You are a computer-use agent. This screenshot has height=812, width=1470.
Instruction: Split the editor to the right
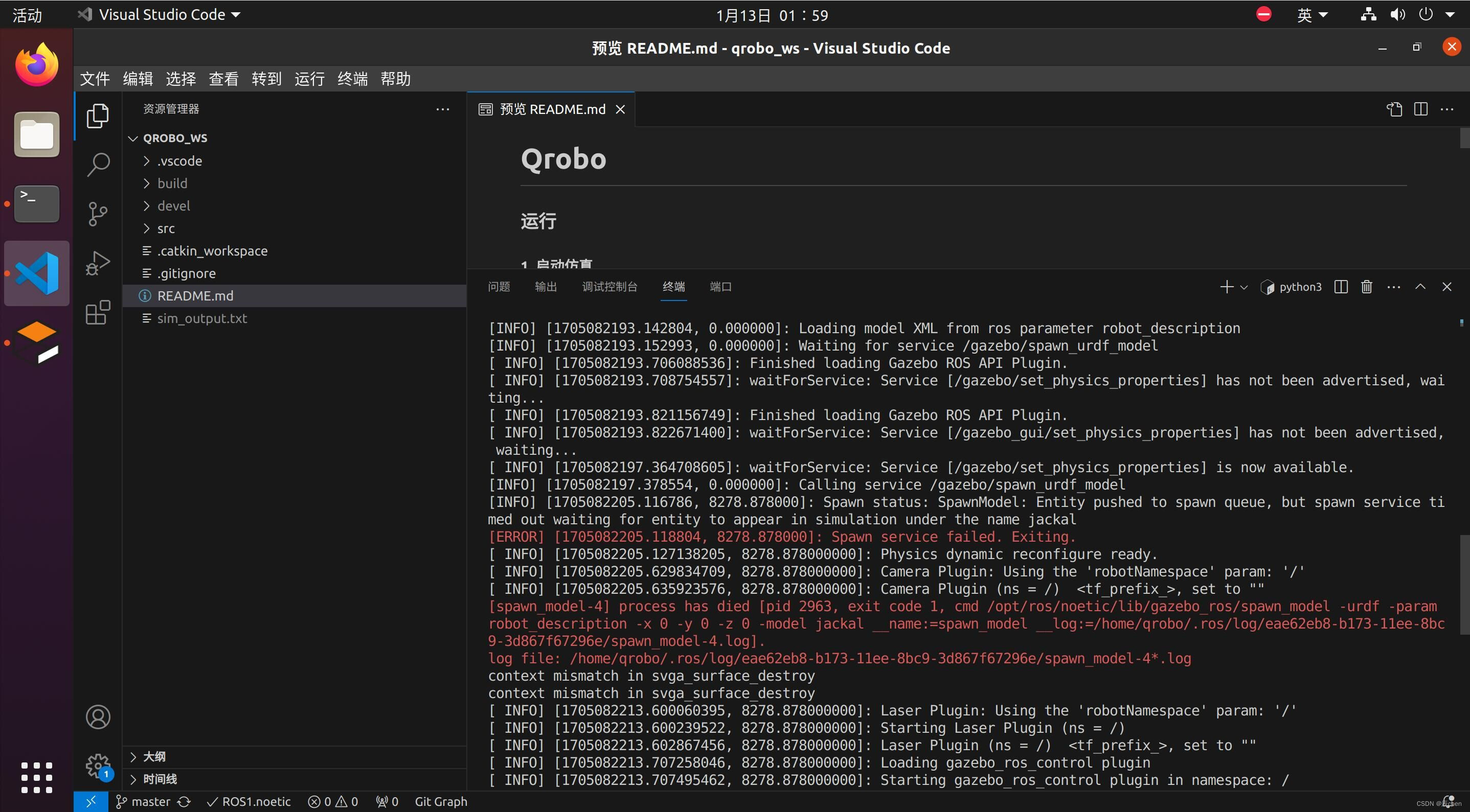click(1421, 109)
